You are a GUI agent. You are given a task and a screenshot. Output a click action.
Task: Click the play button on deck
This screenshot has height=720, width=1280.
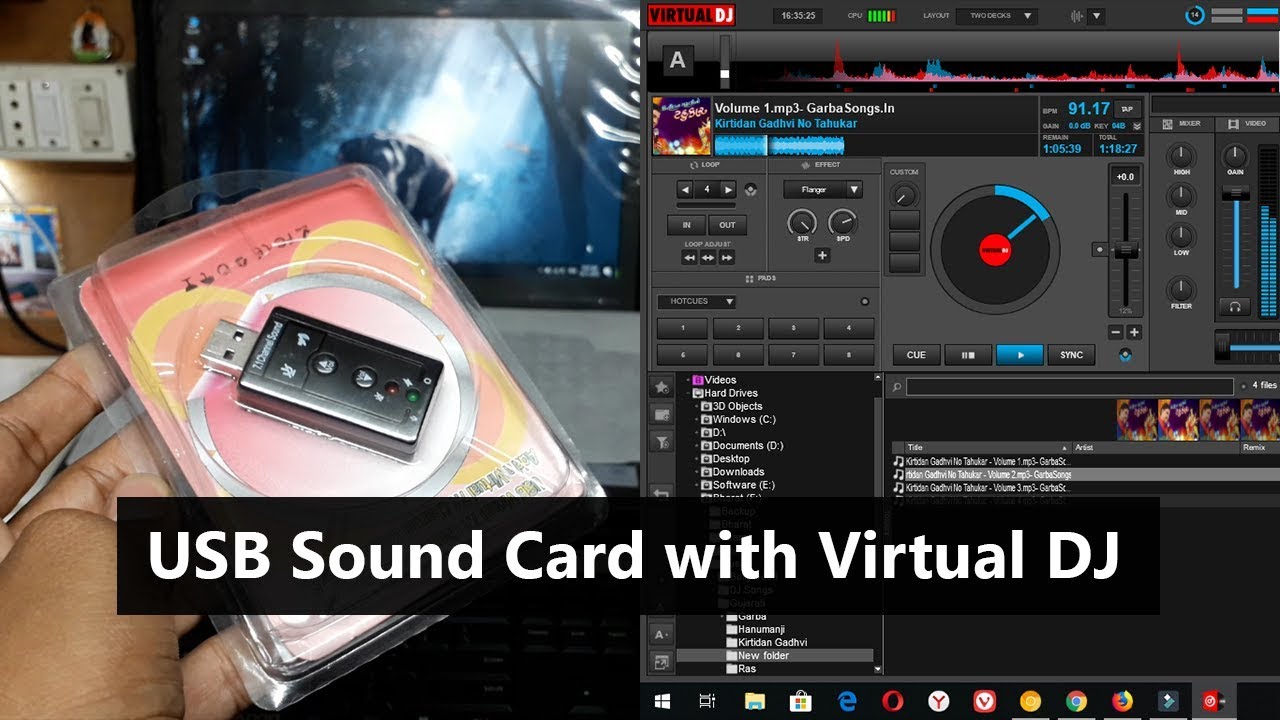pos(1020,355)
